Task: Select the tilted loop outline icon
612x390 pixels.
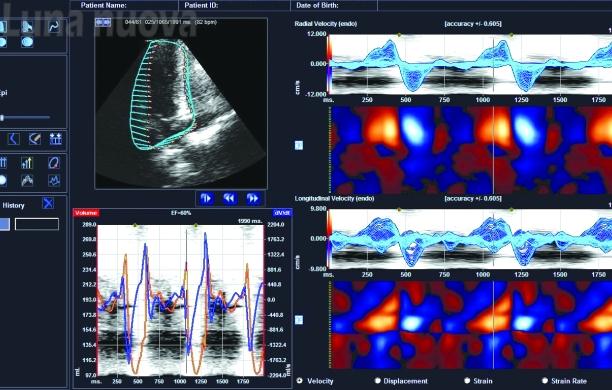Action: coord(54,162)
